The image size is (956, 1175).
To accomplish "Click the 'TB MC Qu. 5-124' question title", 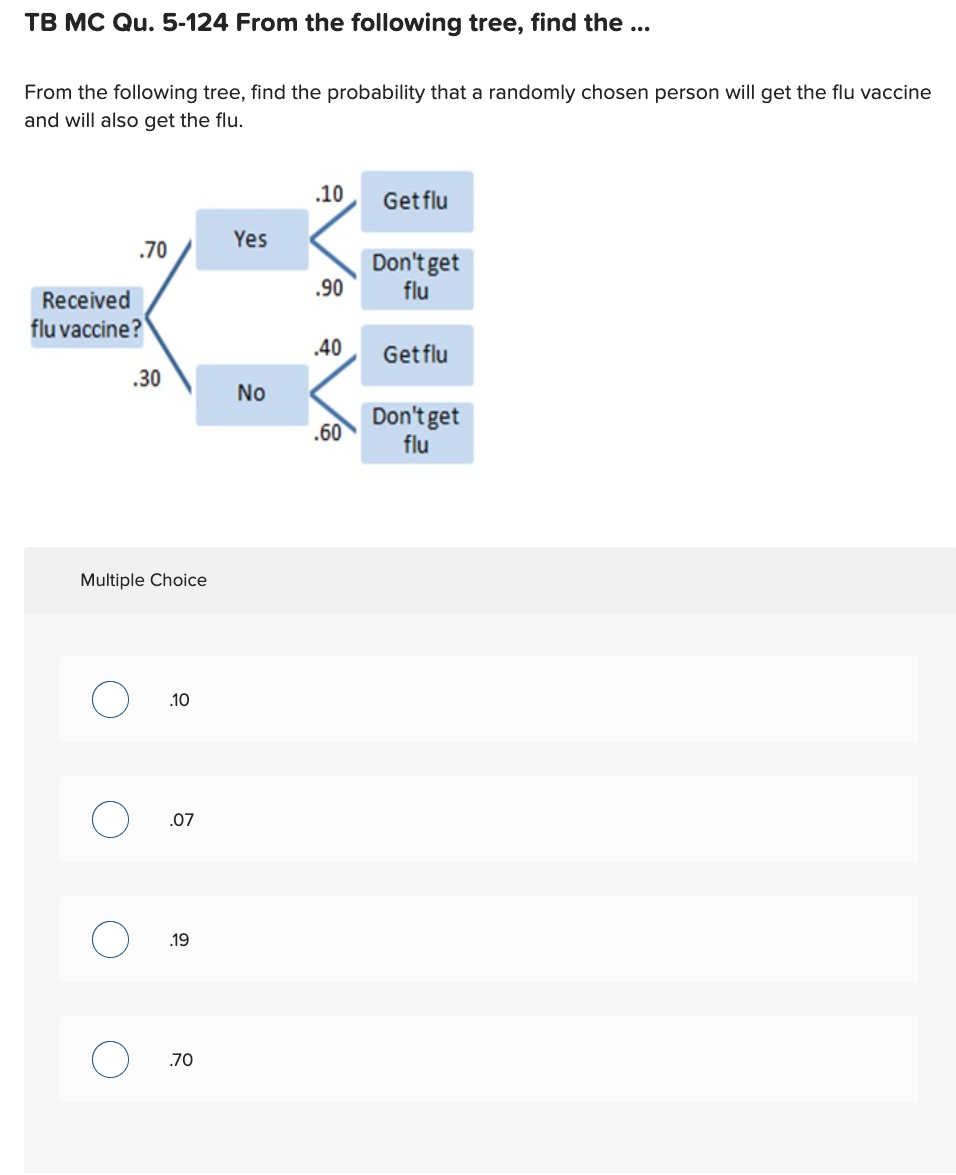I will 337,24.
